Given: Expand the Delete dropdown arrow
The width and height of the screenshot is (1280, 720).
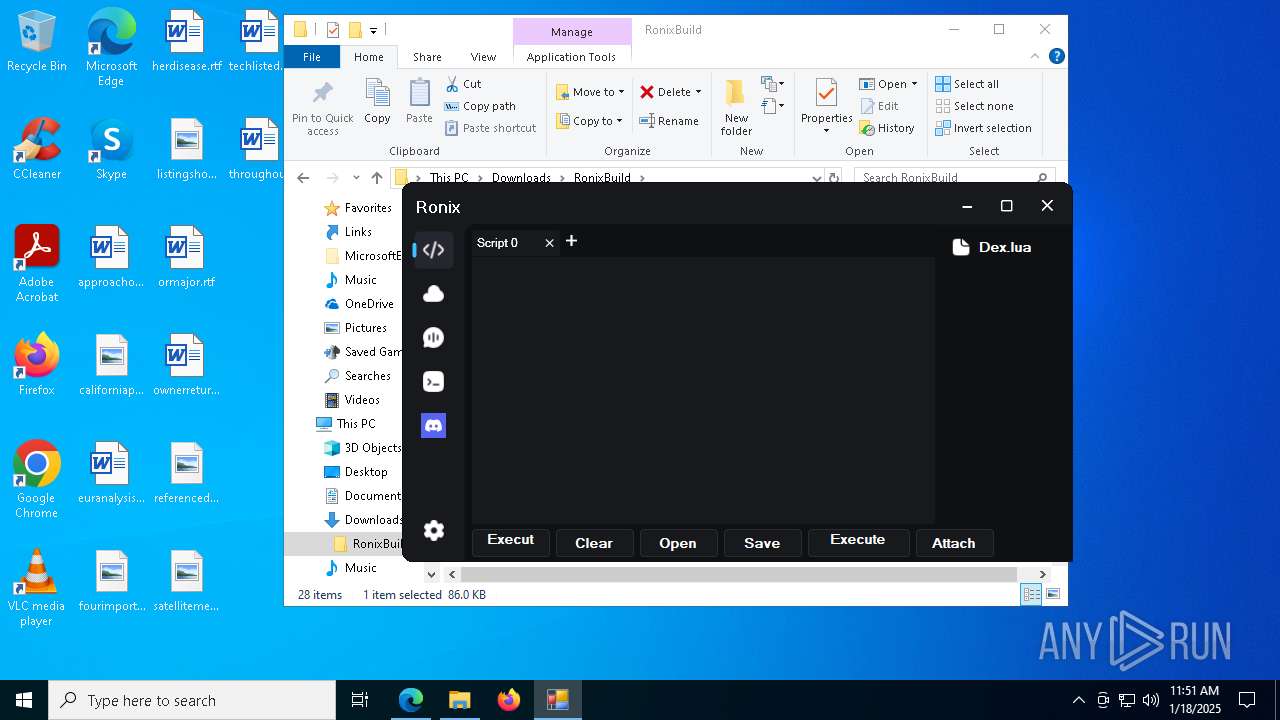Looking at the screenshot, I should 698,92.
